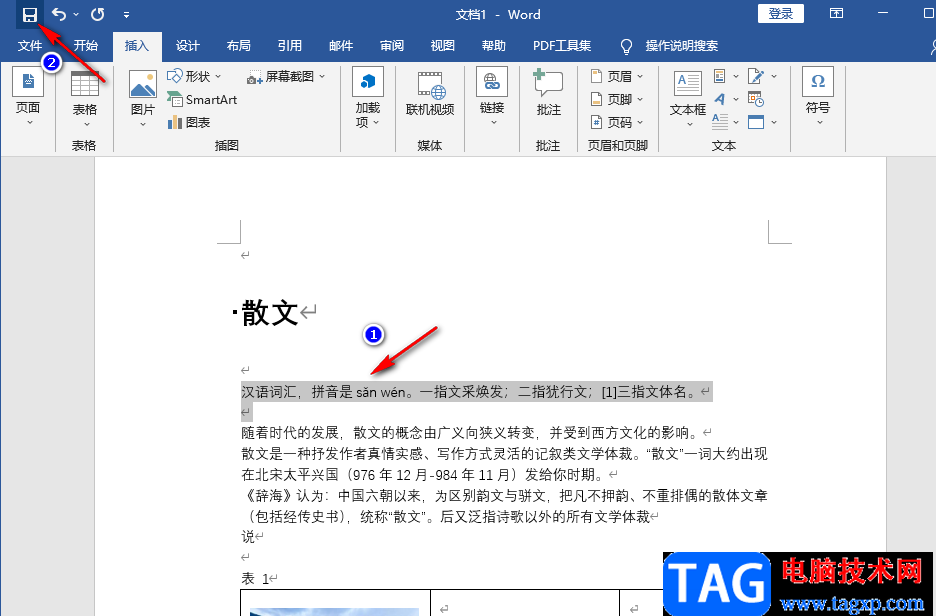Click the Ribbon Display Options icon
This screenshot has width=936, height=616.
(x=836, y=13)
